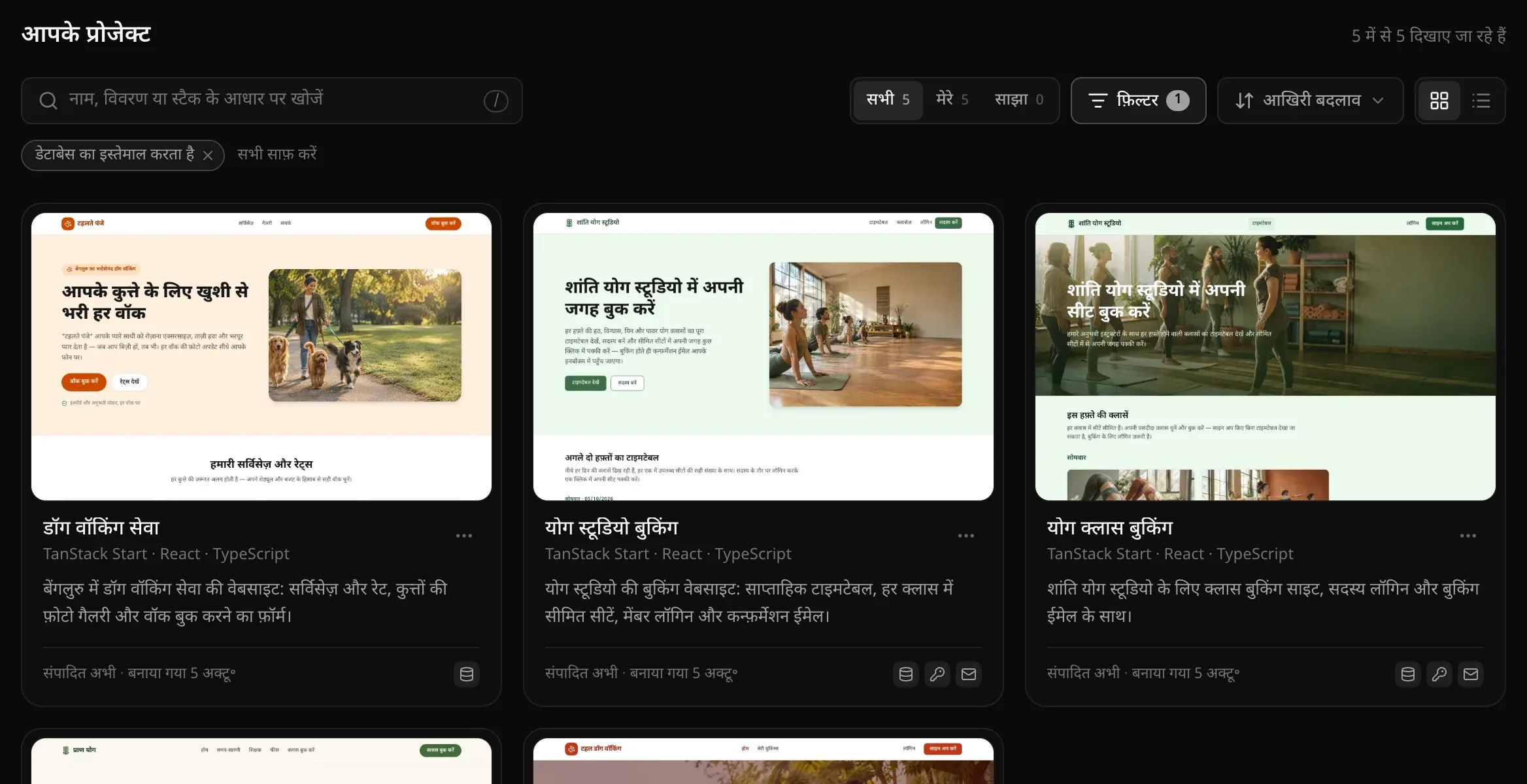Open योग स्टूडियो बुकिंग preview thumbnail
The height and width of the screenshot is (784, 1527).
point(763,357)
